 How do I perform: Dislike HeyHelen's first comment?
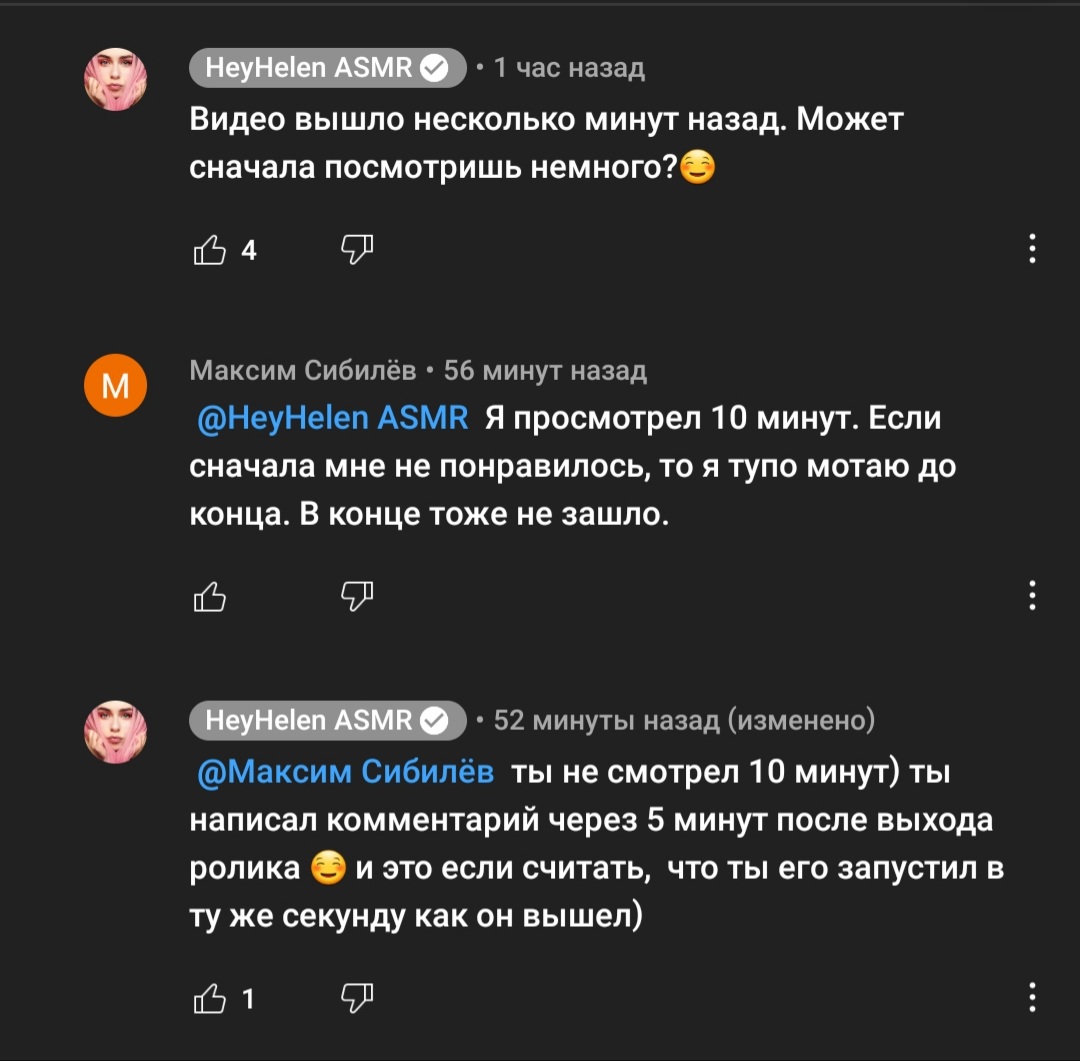pyautogui.click(x=357, y=248)
